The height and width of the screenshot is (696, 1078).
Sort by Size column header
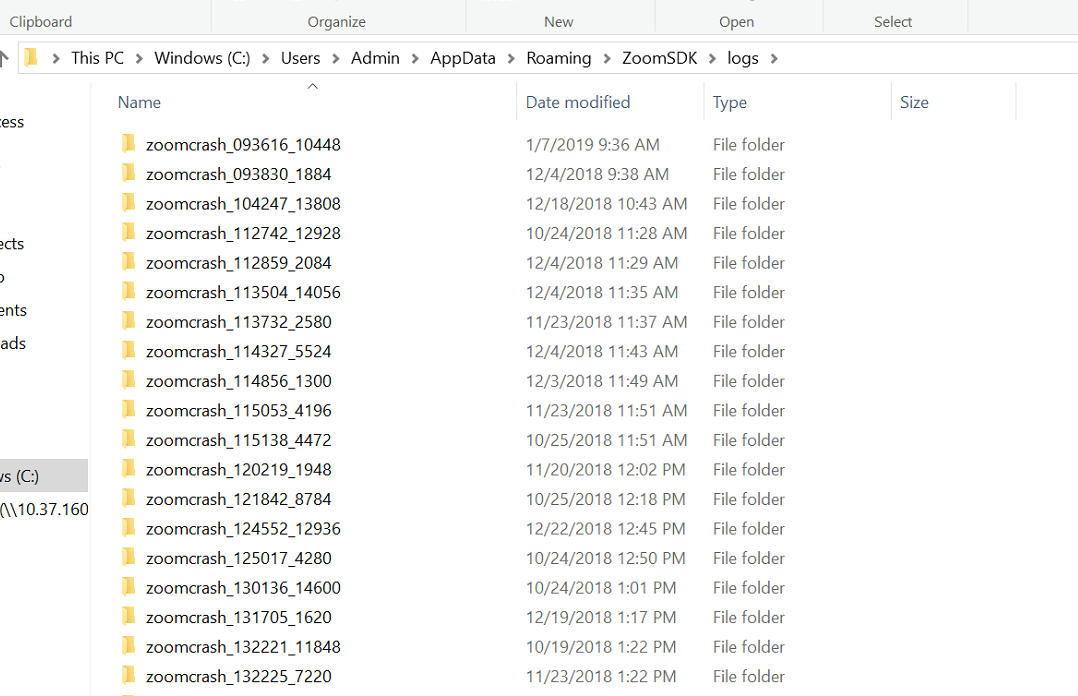(x=914, y=102)
